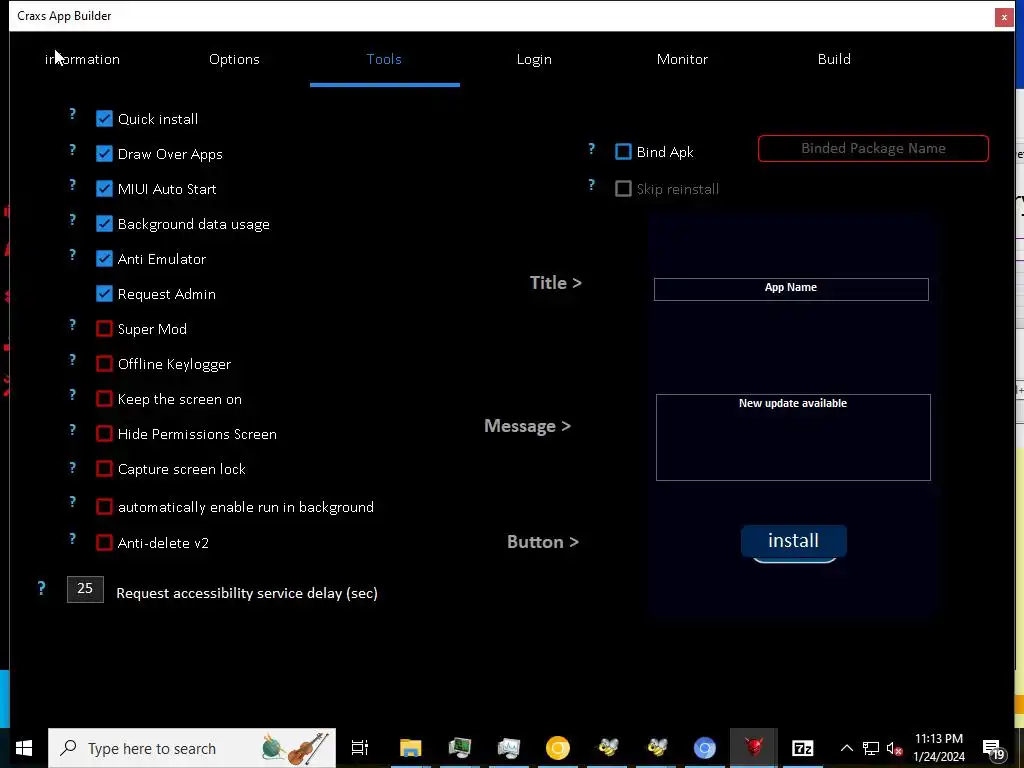Close the Craxs App Builder window

point(1004,17)
